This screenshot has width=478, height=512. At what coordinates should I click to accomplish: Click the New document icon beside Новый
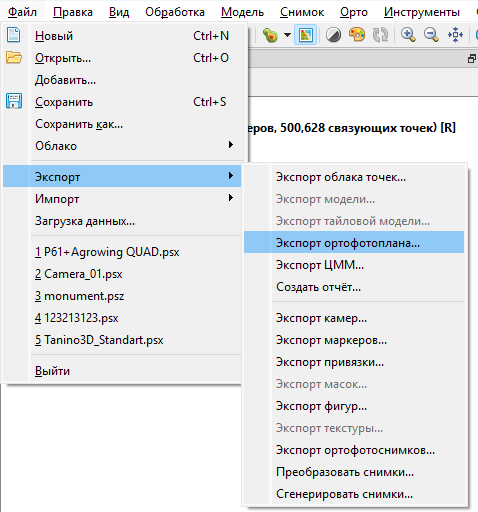pyautogui.click(x=13, y=35)
